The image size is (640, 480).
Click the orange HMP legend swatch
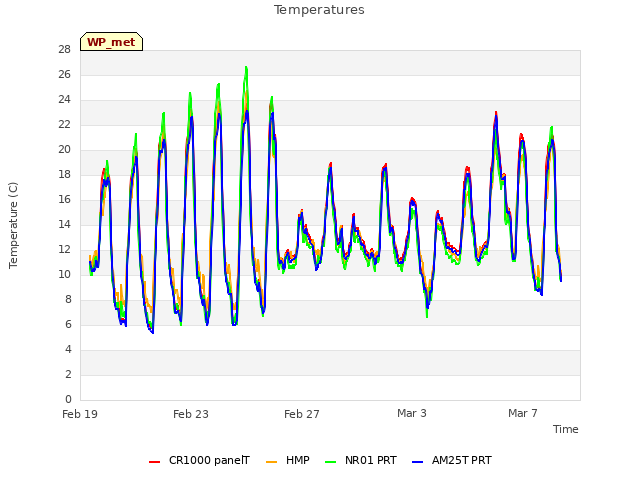point(271,462)
